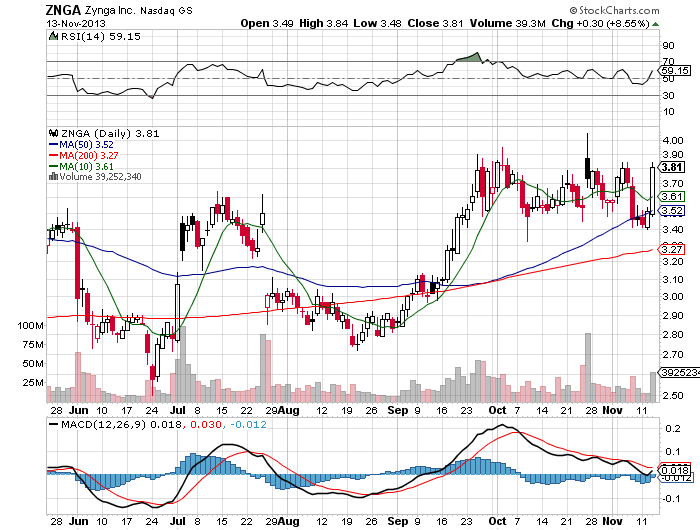Click the blue line swatch for MA(50)
Image resolution: width=700 pixels, height=530 pixels.
pos(53,145)
